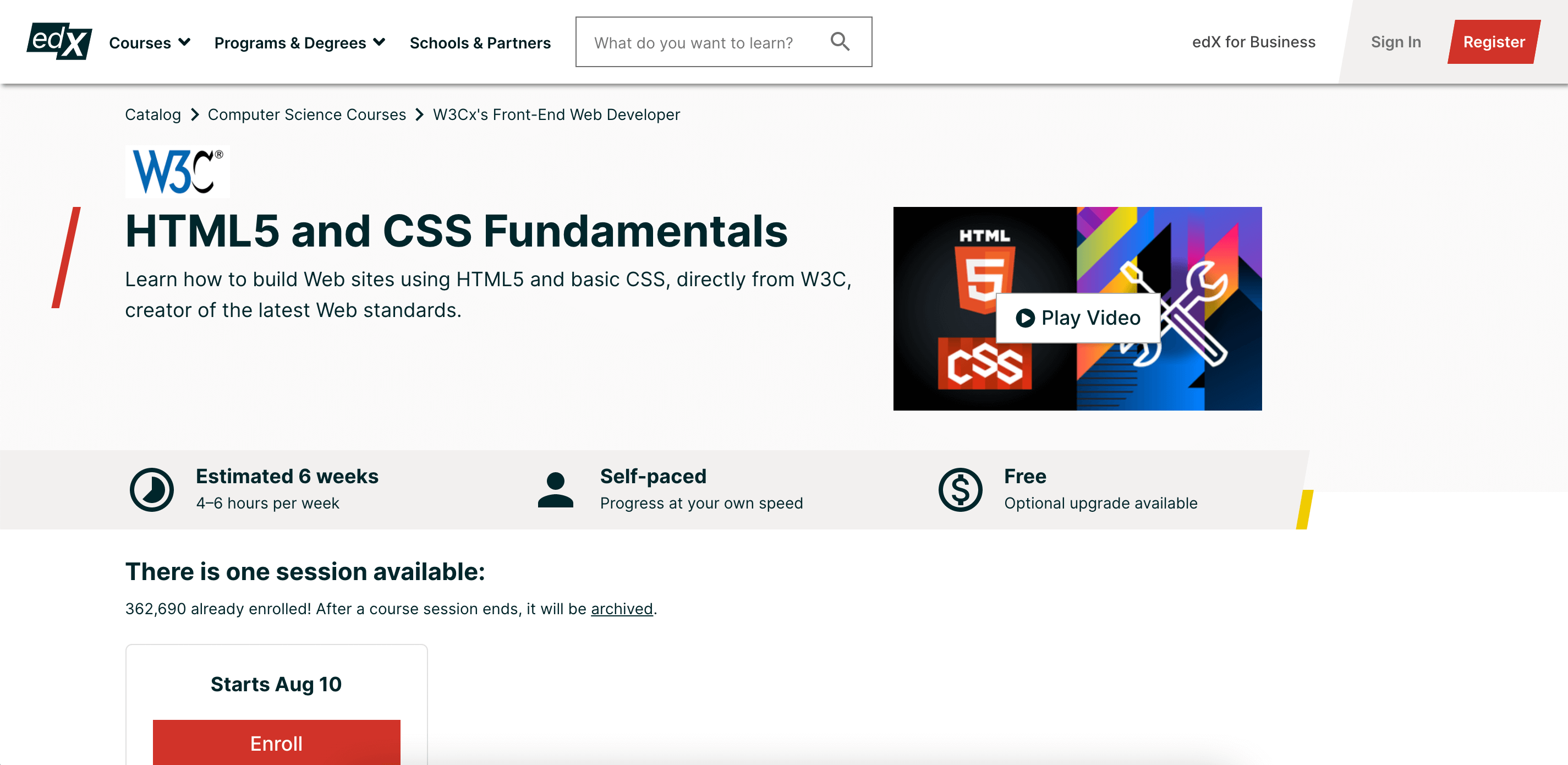Click the clock icon beside Estimated 6 weeks
This screenshot has height=765, width=1568.
(x=151, y=489)
